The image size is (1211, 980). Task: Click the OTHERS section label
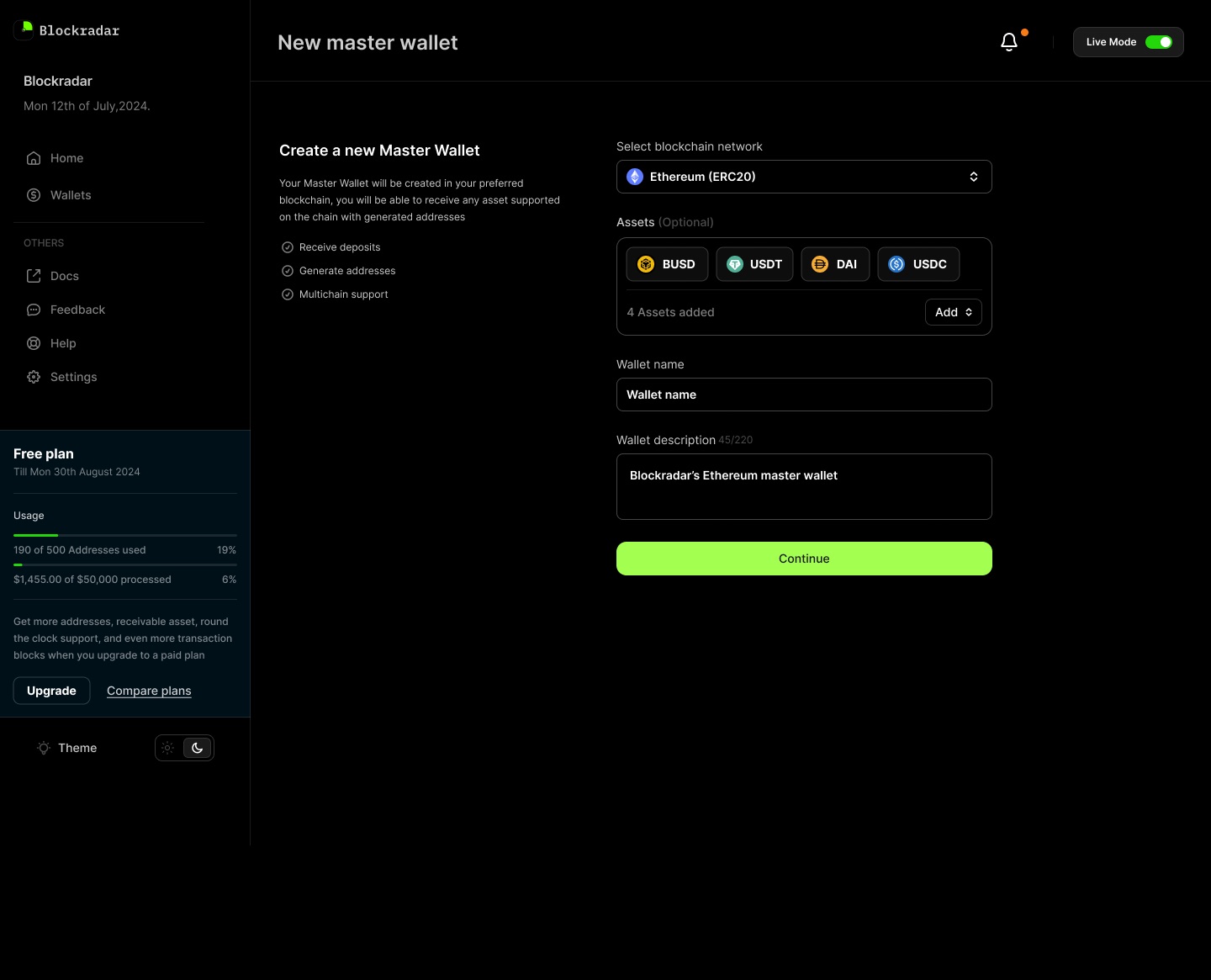(44, 243)
